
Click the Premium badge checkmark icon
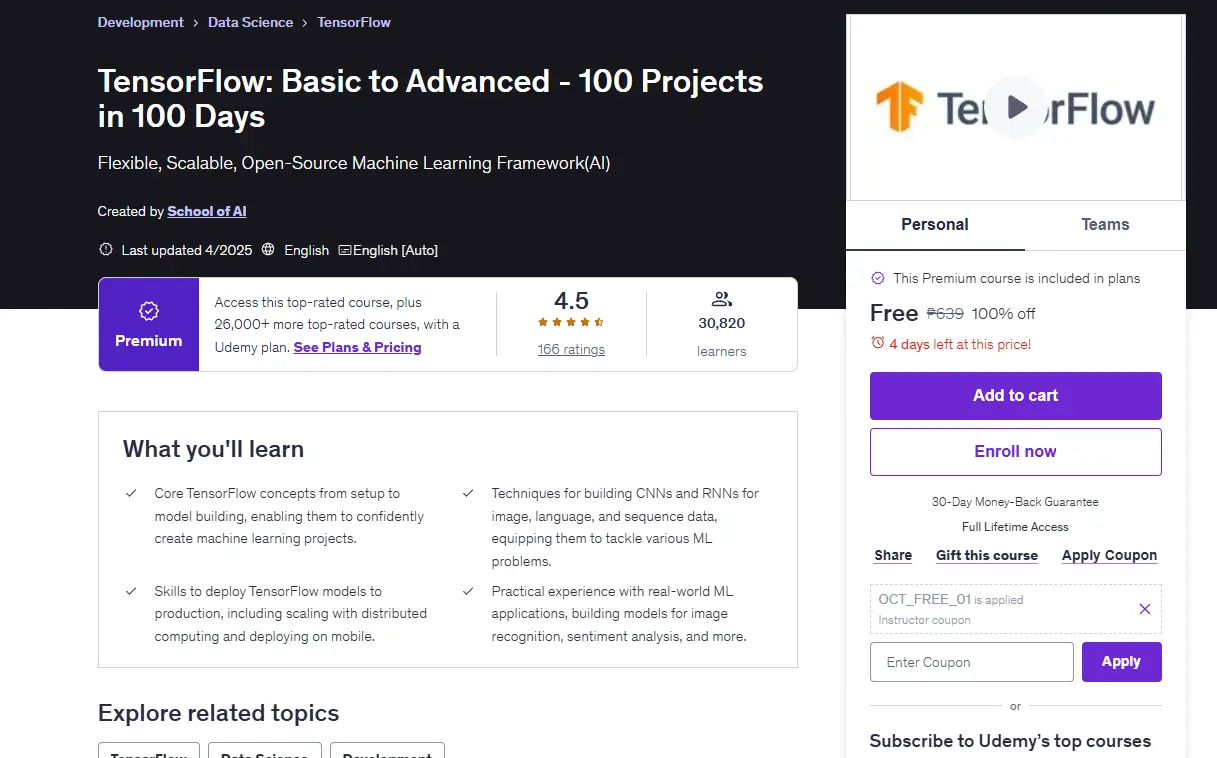click(x=148, y=311)
